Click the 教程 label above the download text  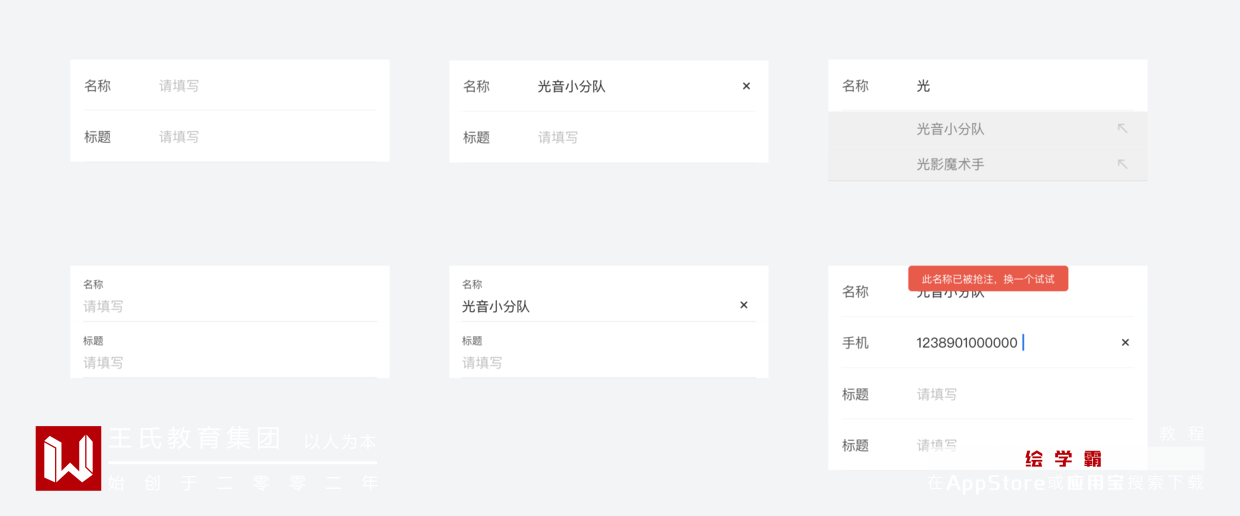pos(1181,433)
